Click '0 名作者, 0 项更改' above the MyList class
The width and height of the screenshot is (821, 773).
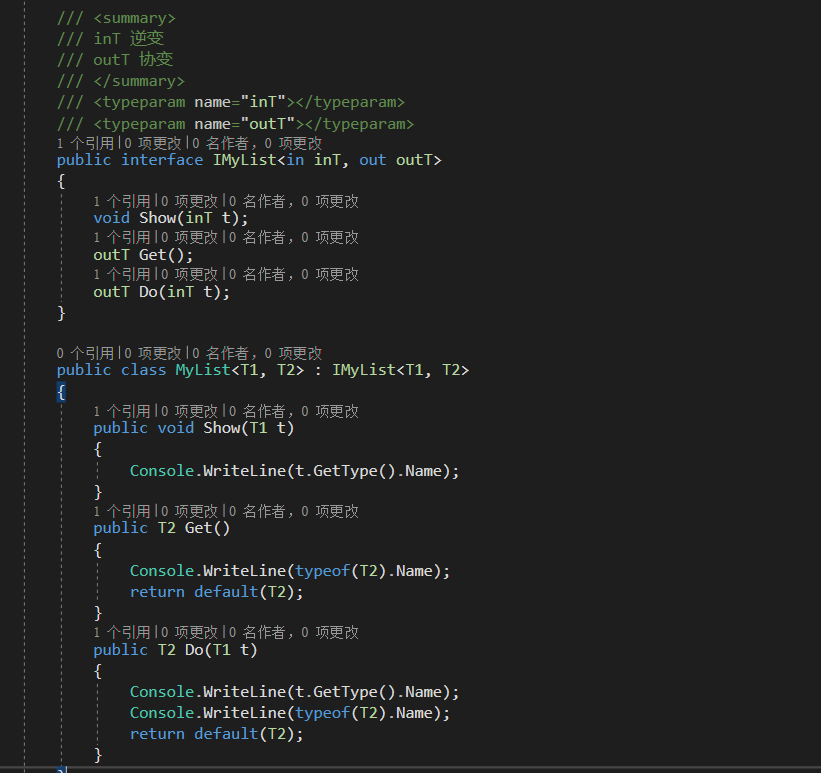[x=257, y=353]
